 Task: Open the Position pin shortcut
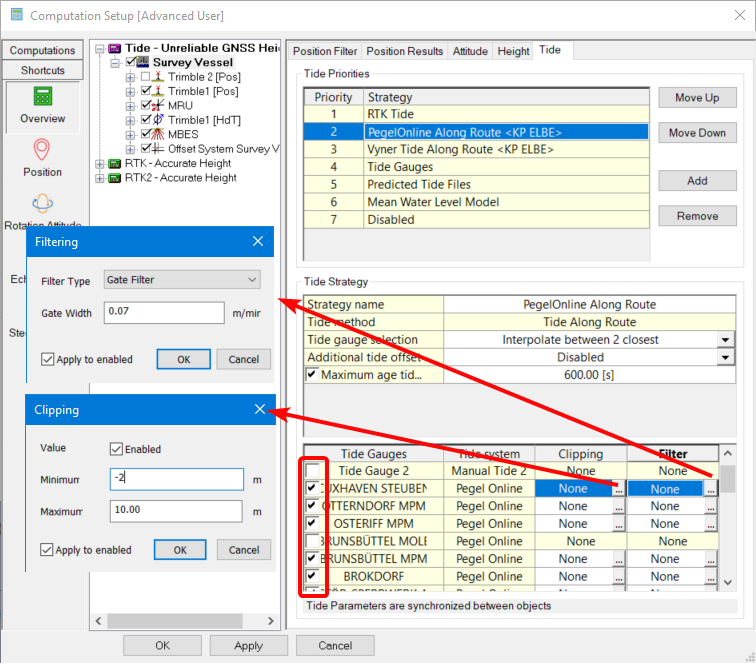pos(42,151)
